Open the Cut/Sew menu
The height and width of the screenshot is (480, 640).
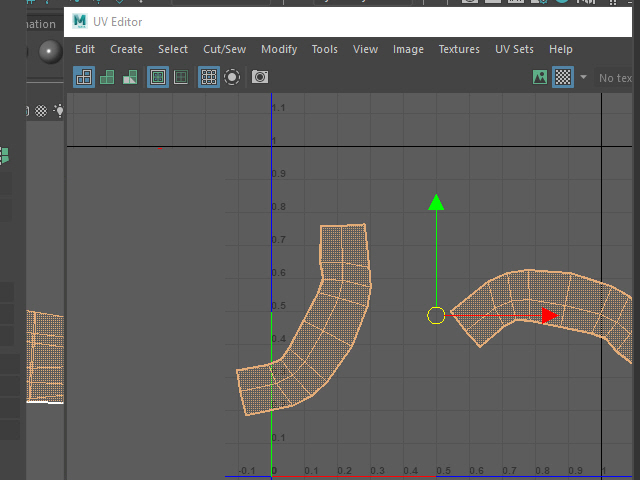click(x=224, y=49)
